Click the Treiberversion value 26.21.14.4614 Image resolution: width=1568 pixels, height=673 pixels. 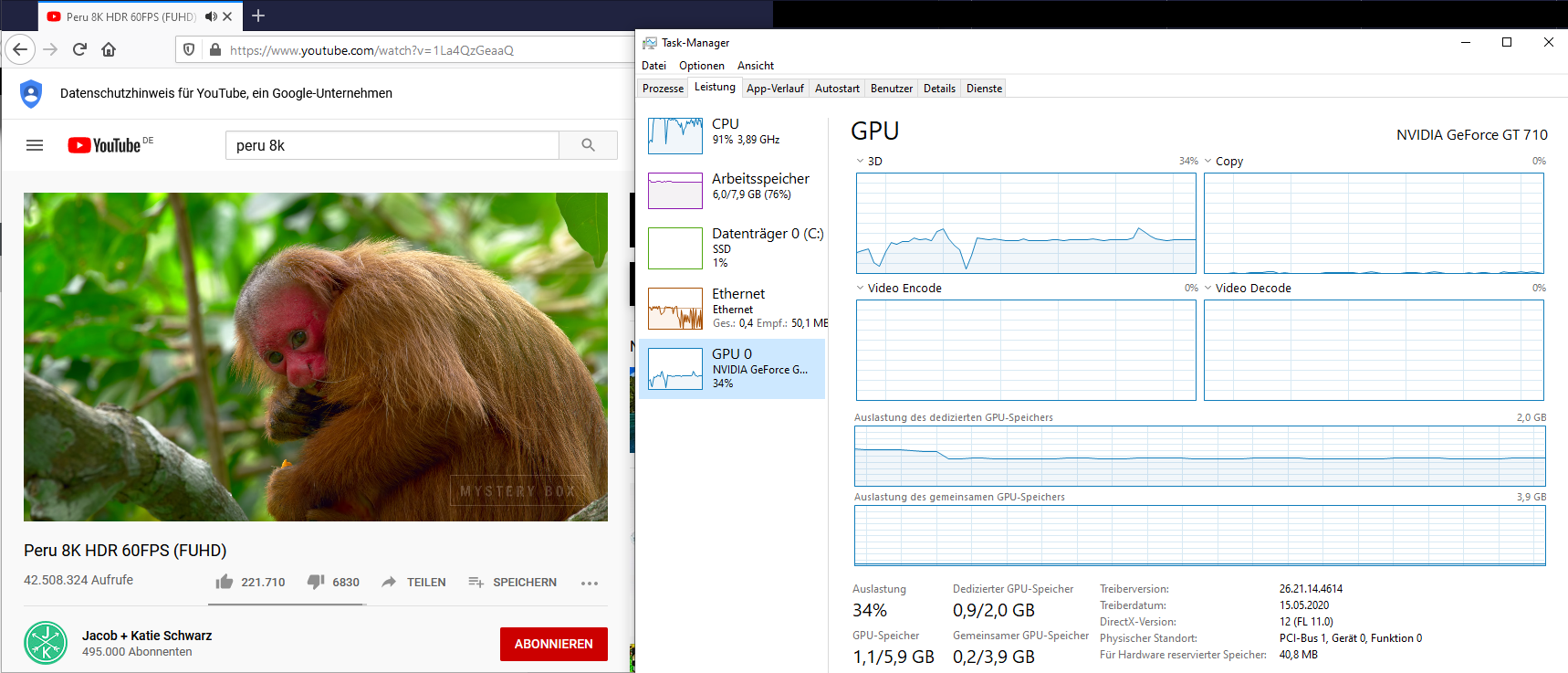(x=1311, y=589)
